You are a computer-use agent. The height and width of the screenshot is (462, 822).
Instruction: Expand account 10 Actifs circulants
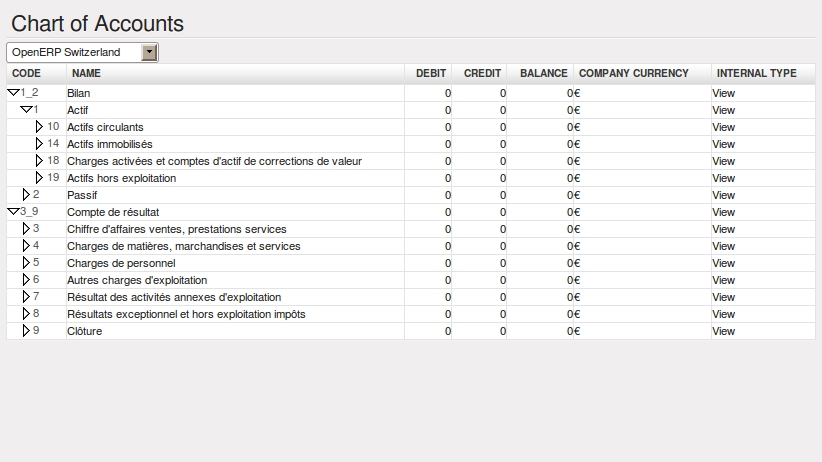tap(40, 127)
